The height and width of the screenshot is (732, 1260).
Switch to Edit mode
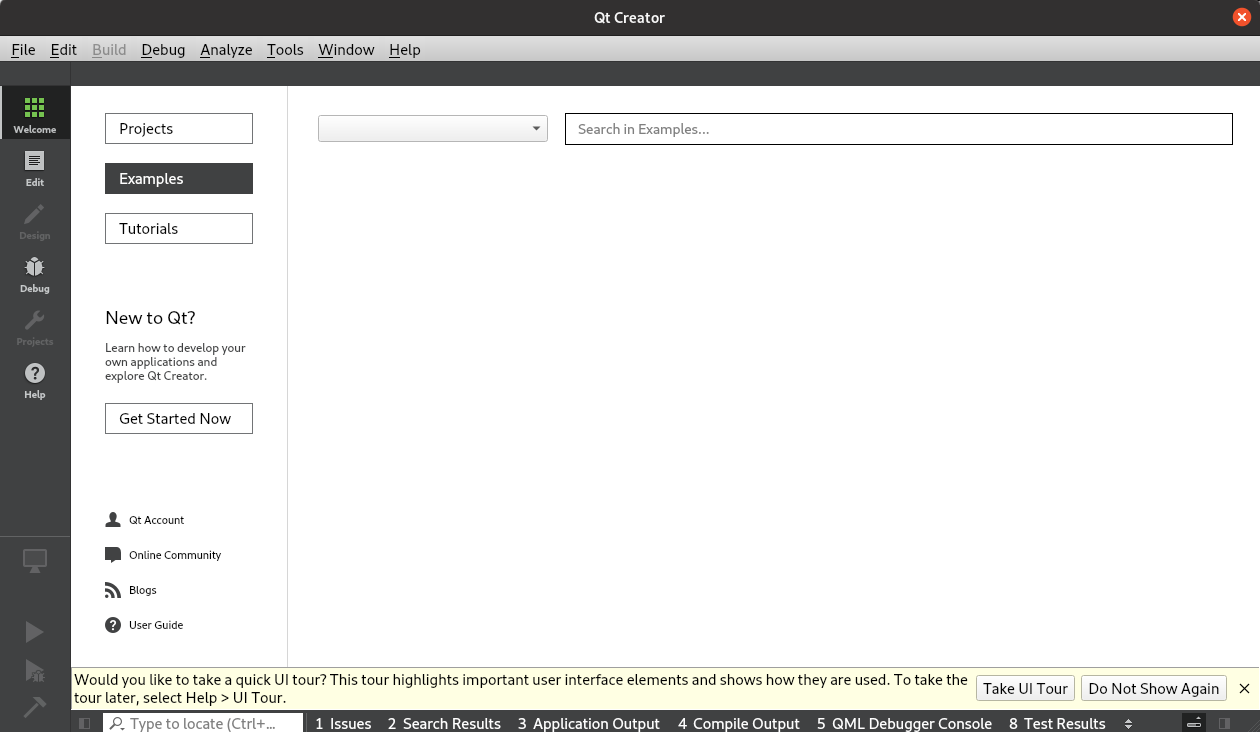35,167
